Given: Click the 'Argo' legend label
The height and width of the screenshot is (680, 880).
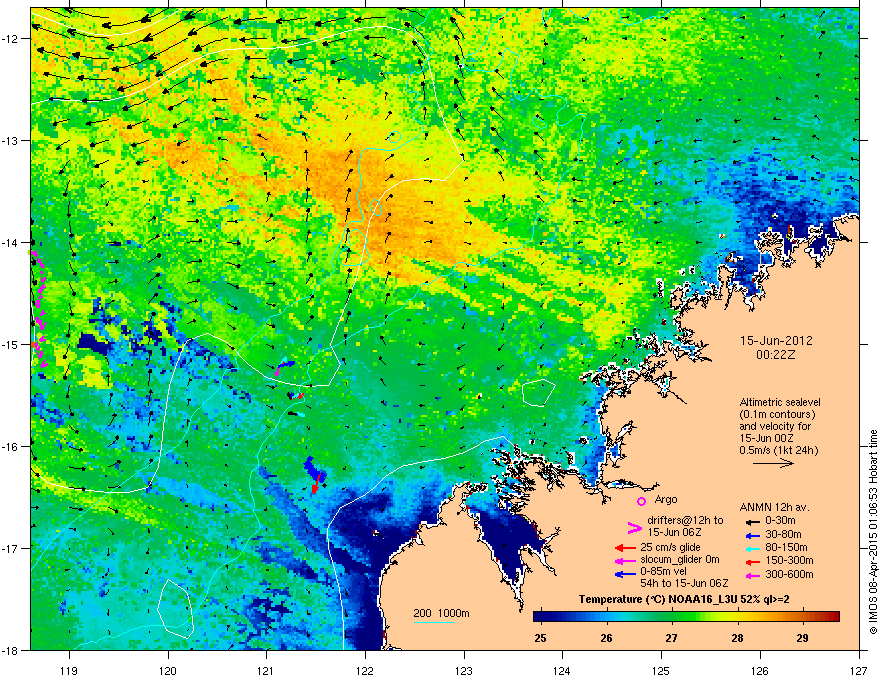Looking at the screenshot, I should click(x=666, y=499).
